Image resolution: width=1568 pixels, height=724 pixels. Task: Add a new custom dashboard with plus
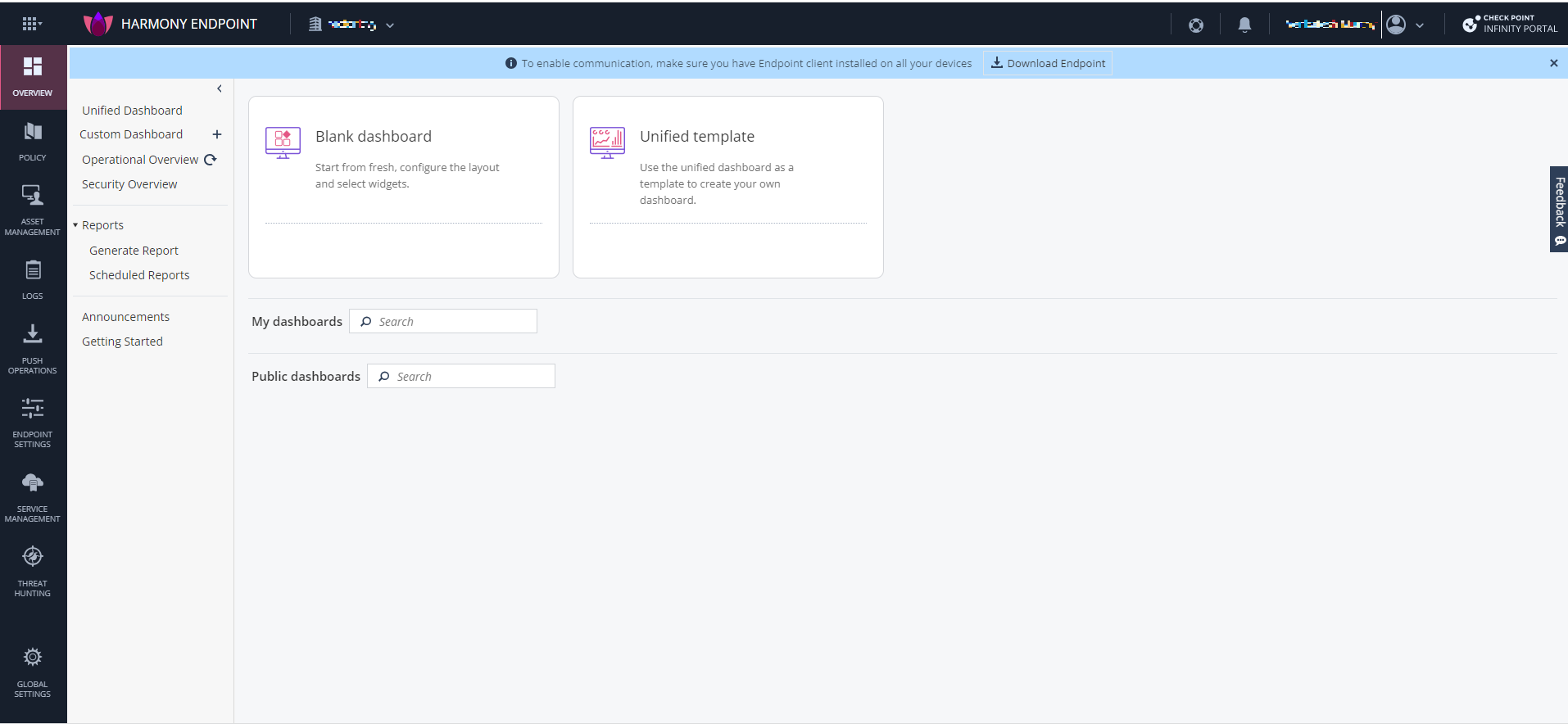pos(217,134)
